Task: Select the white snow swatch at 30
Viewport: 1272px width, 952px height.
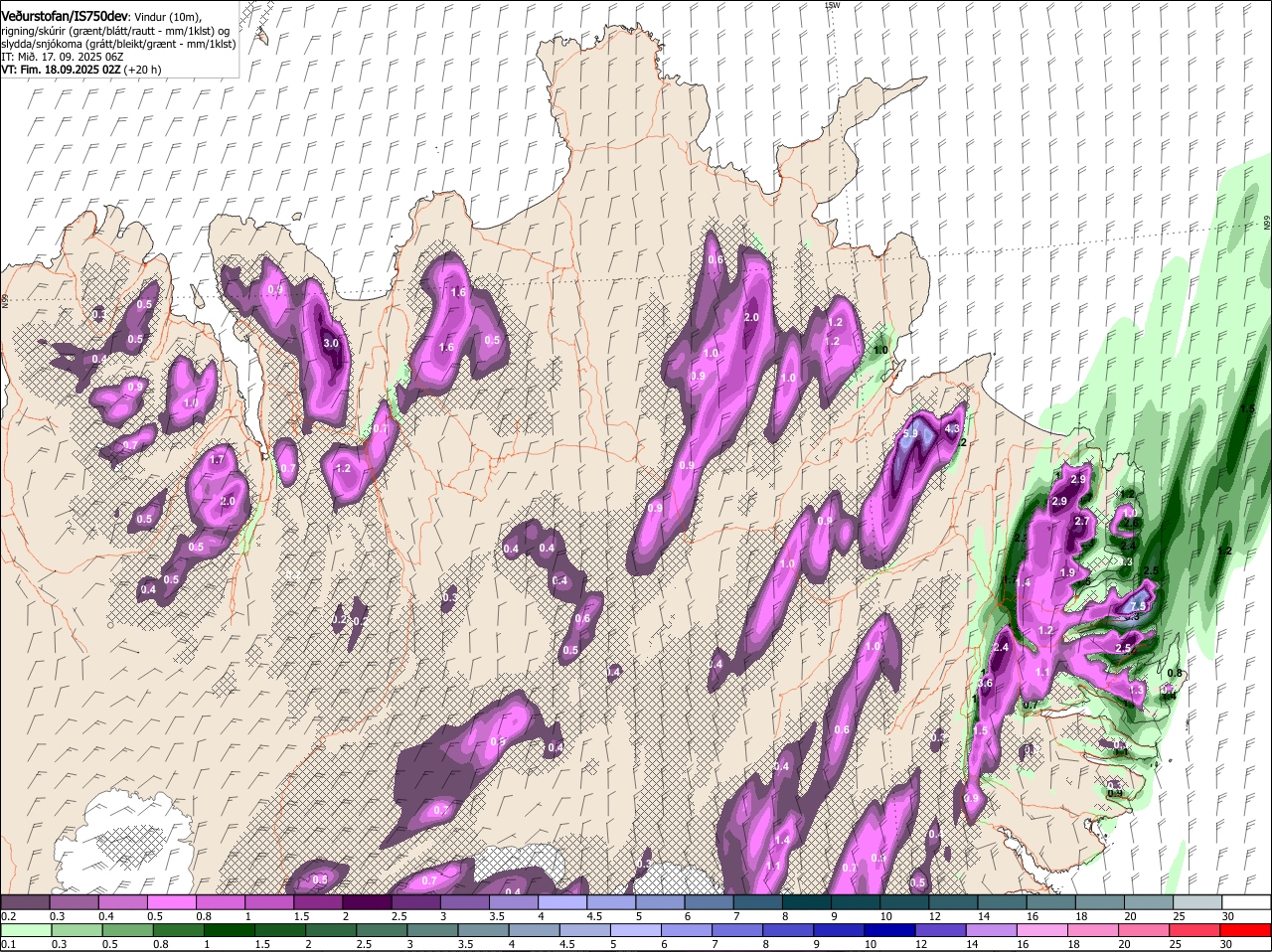Action: pyautogui.click(x=1245, y=902)
